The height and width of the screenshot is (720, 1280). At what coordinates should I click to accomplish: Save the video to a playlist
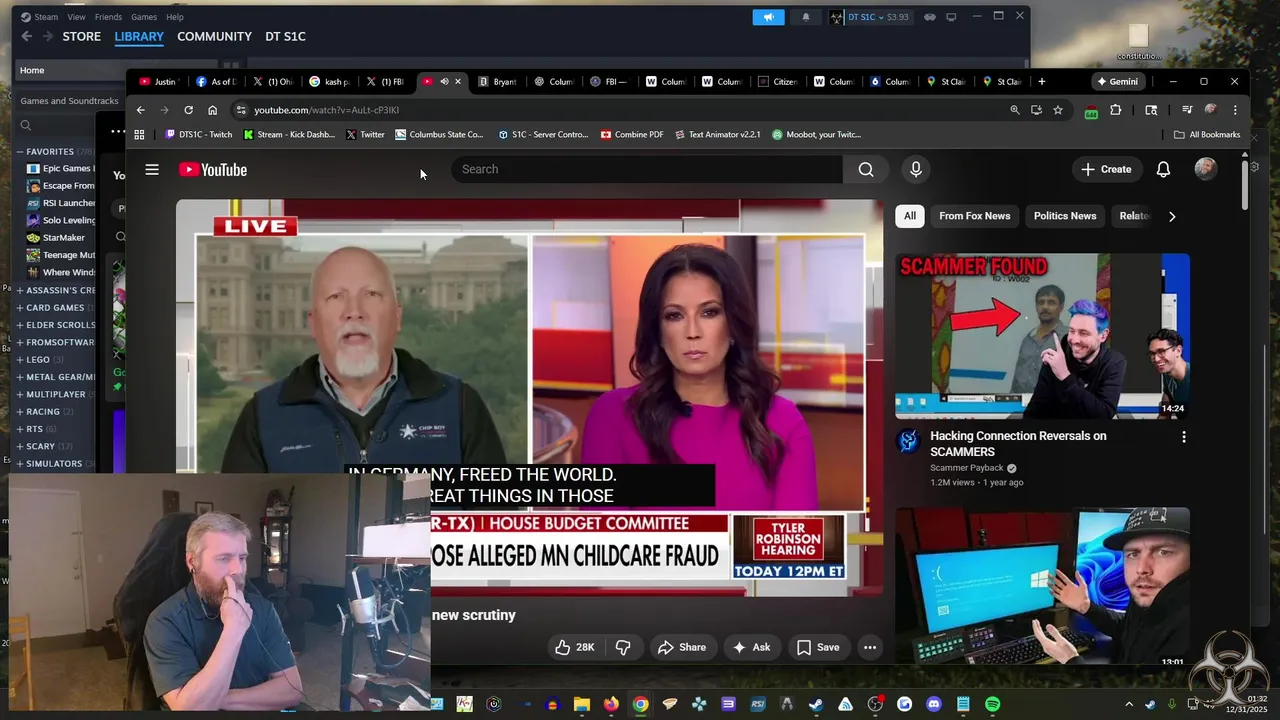tap(818, 647)
